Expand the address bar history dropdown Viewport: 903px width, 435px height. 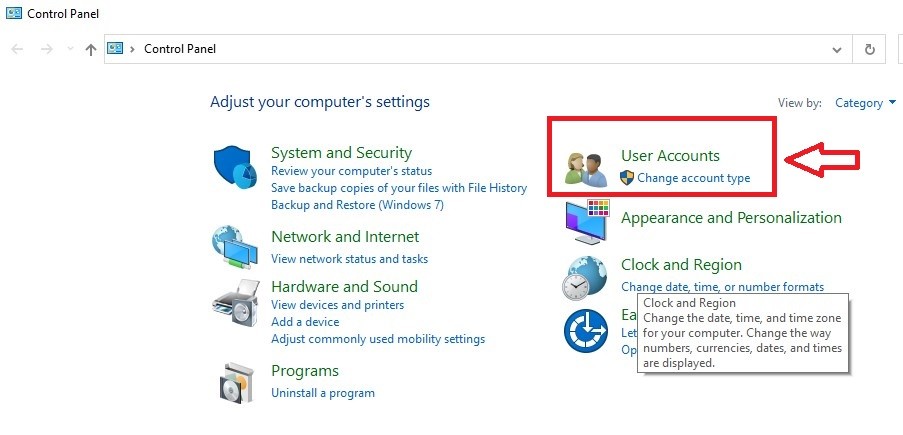click(x=837, y=49)
